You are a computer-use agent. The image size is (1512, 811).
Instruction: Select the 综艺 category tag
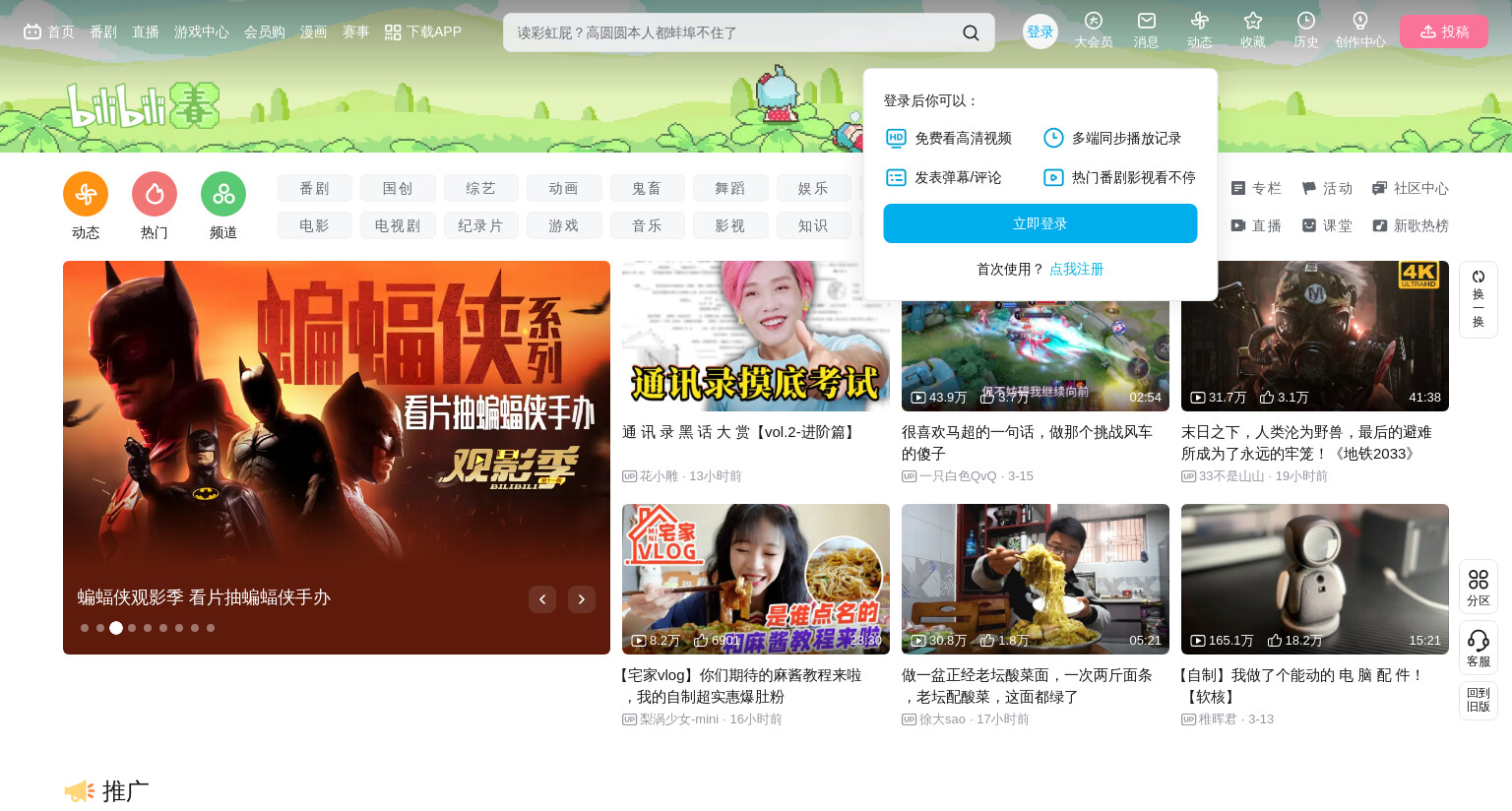click(481, 188)
